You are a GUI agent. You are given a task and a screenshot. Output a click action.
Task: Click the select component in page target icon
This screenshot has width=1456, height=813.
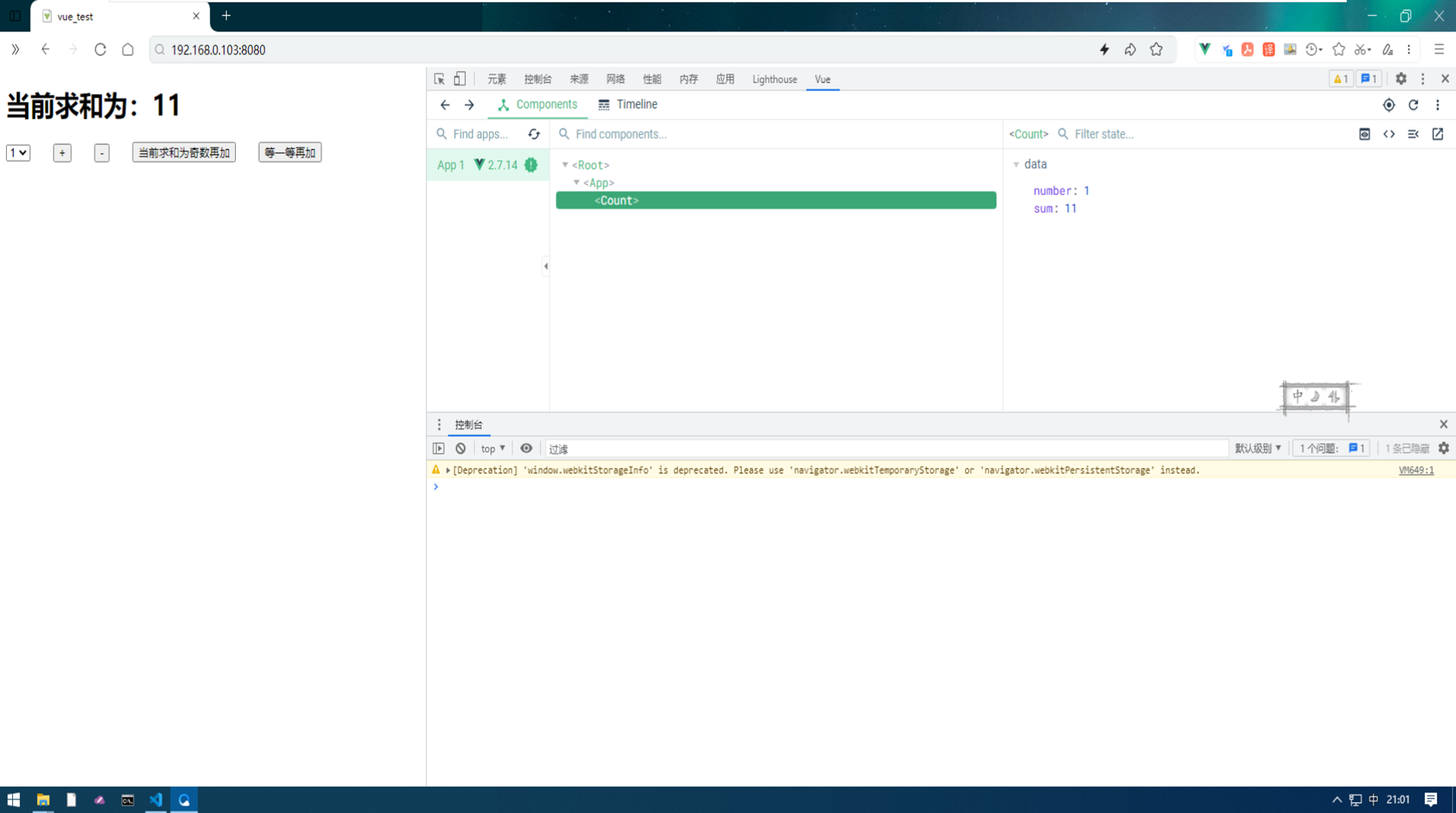coord(1389,105)
